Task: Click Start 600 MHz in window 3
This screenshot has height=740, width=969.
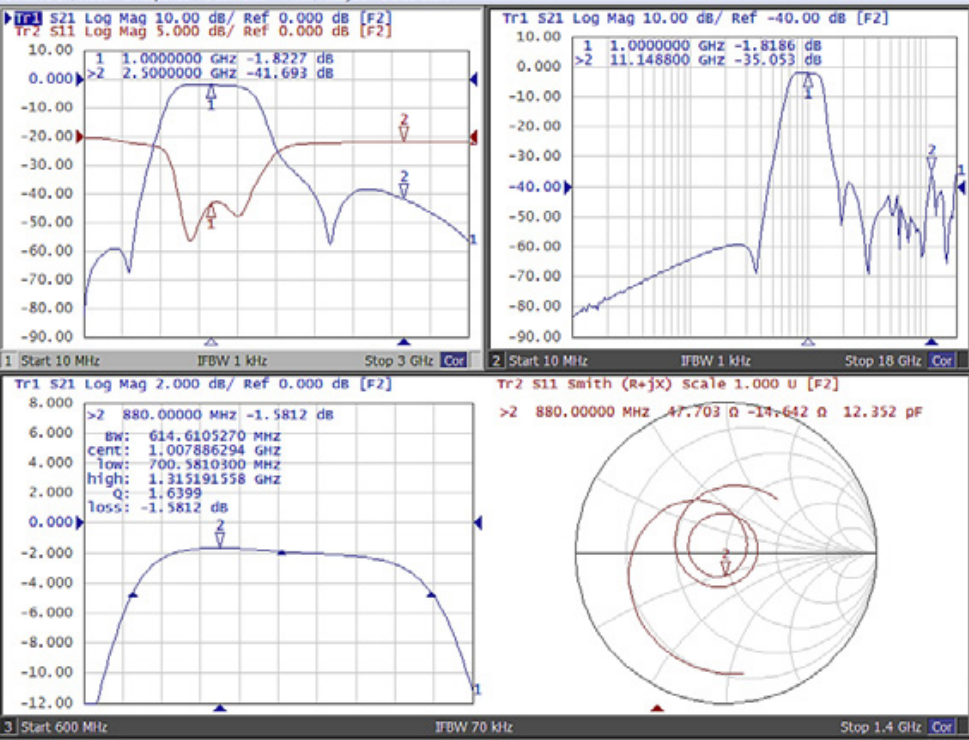Action: [64, 727]
